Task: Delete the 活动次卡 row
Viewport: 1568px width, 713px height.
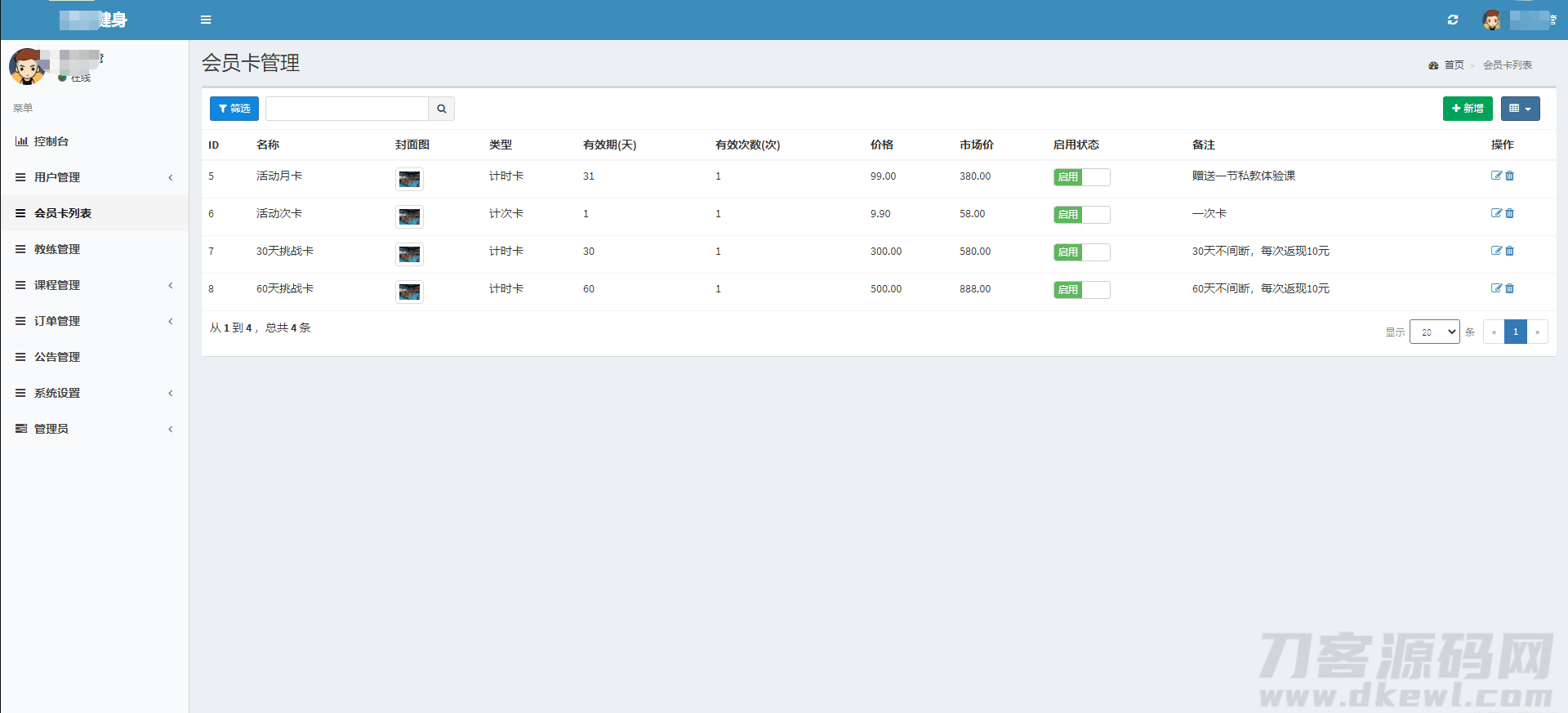Action: 1510,213
